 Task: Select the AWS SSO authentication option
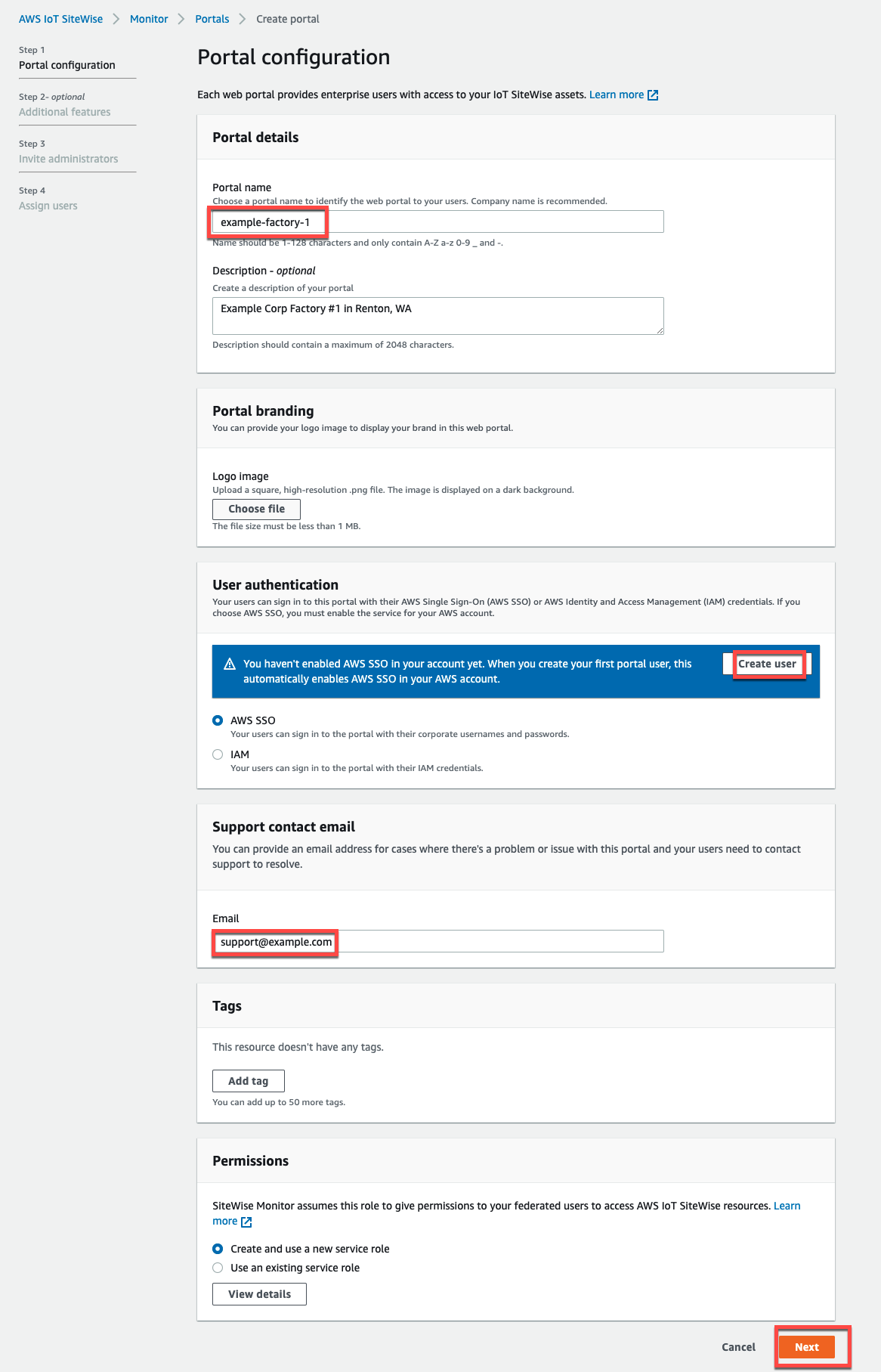[218, 720]
